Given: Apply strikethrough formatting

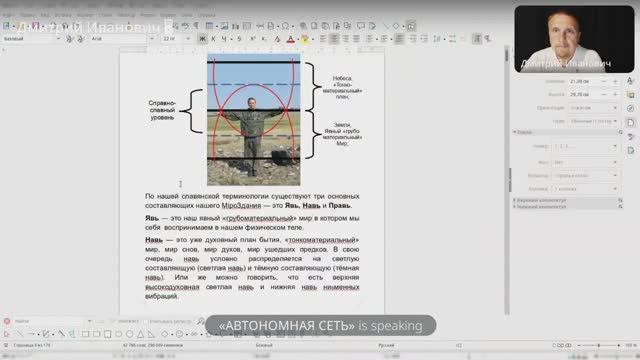Looking at the screenshot, I should point(239,39).
